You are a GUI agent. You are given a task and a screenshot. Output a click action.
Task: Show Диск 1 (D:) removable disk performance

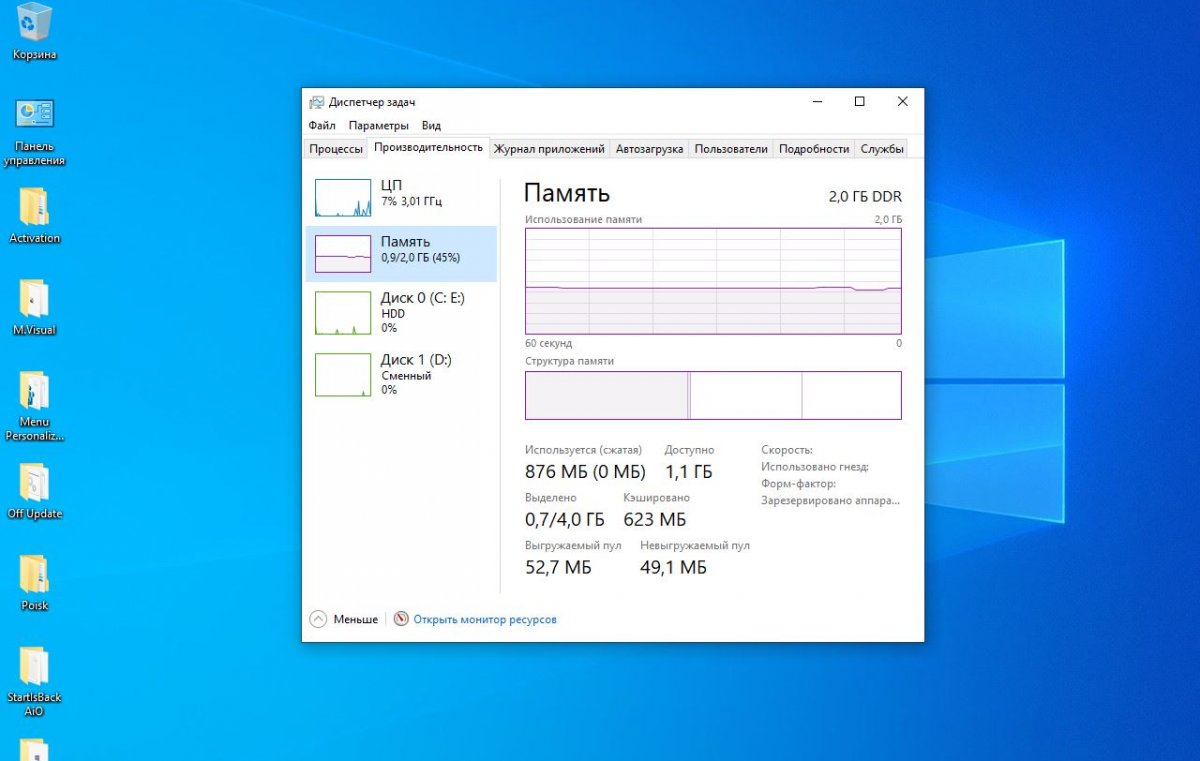point(401,374)
